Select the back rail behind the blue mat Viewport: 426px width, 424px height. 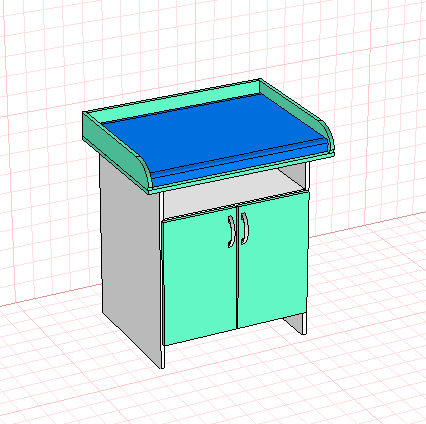tap(173, 100)
